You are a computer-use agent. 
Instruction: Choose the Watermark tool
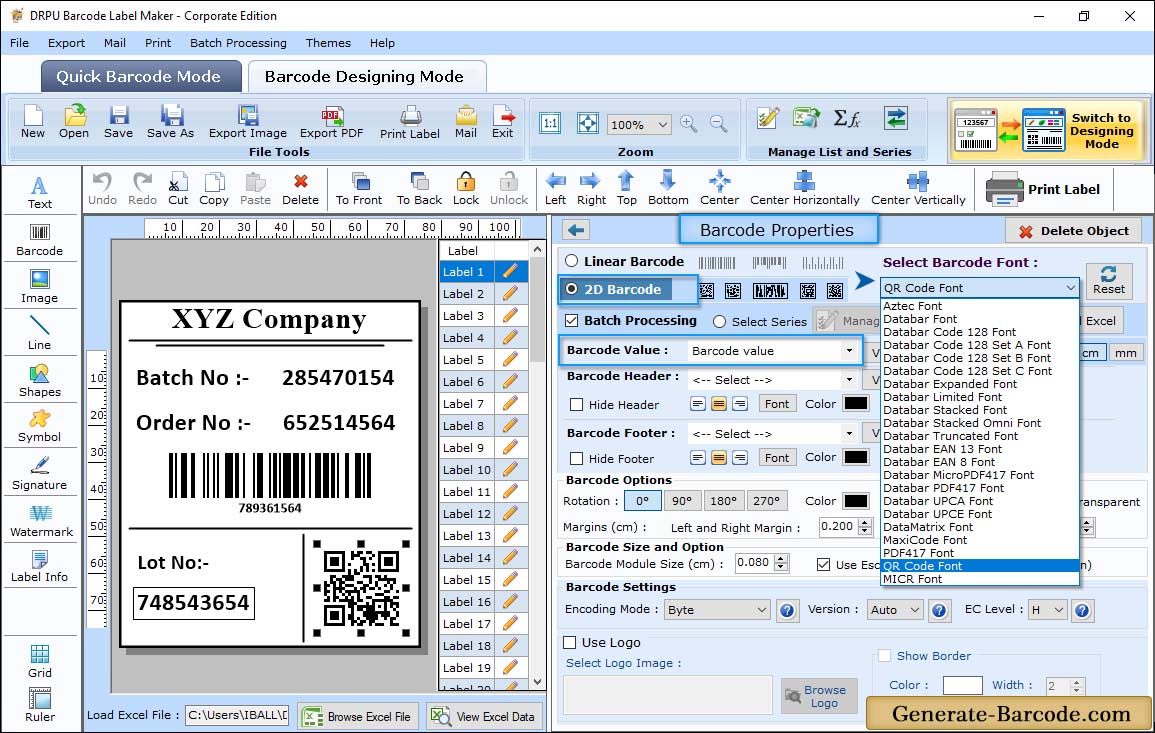(41, 522)
